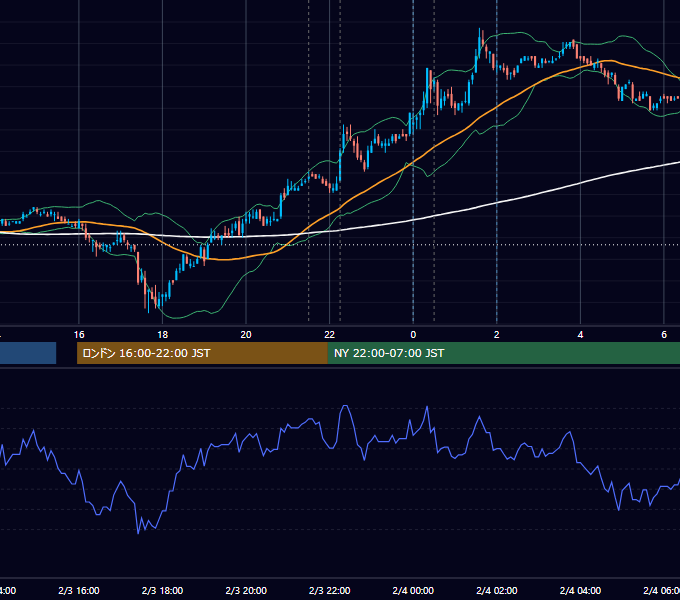Click the '6' hour label on price chart axis
Viewport: 680px width, 600px height.
point(664,335)
